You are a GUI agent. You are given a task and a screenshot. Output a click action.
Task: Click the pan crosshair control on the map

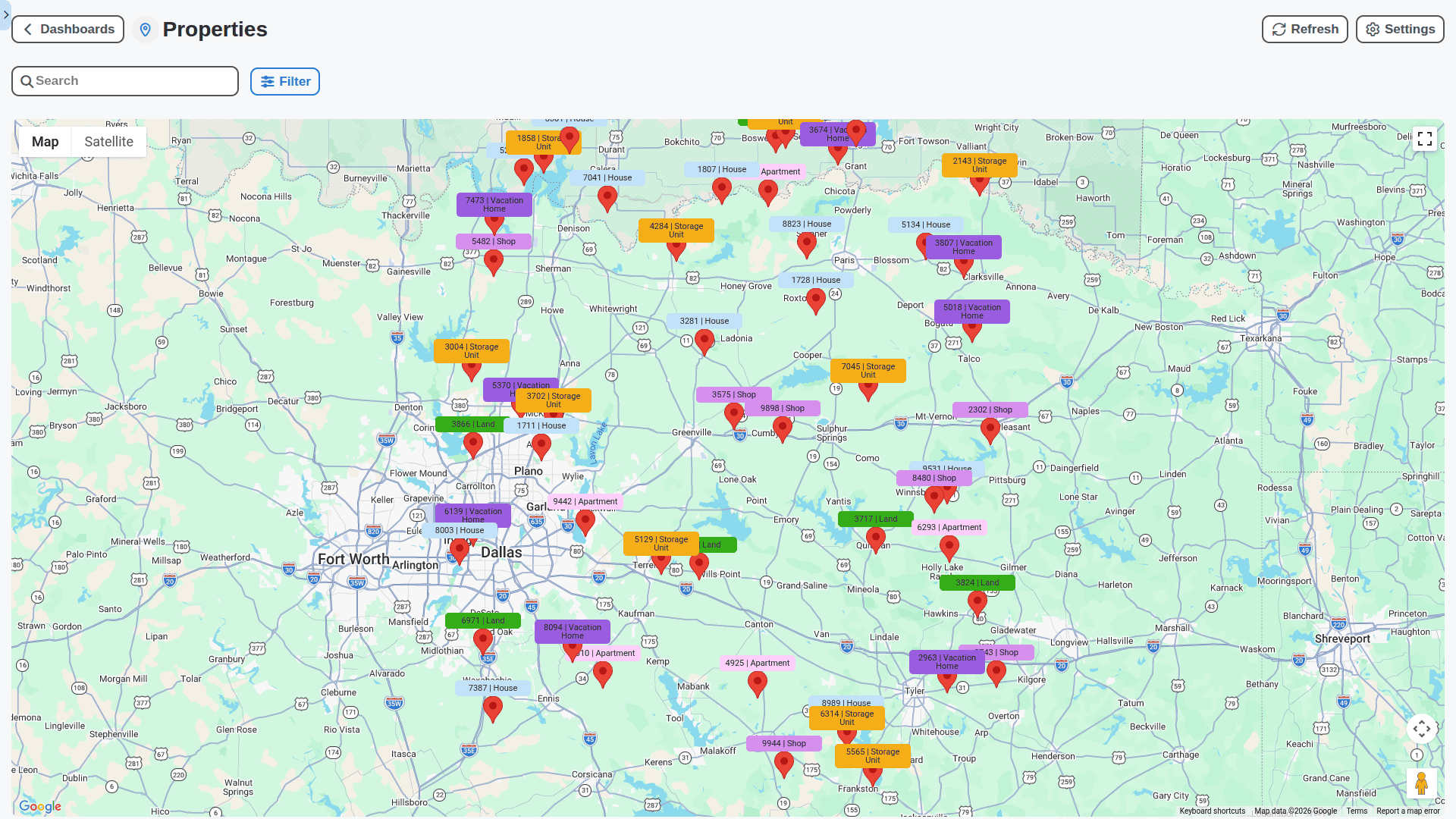click(x=1422, y=729)
